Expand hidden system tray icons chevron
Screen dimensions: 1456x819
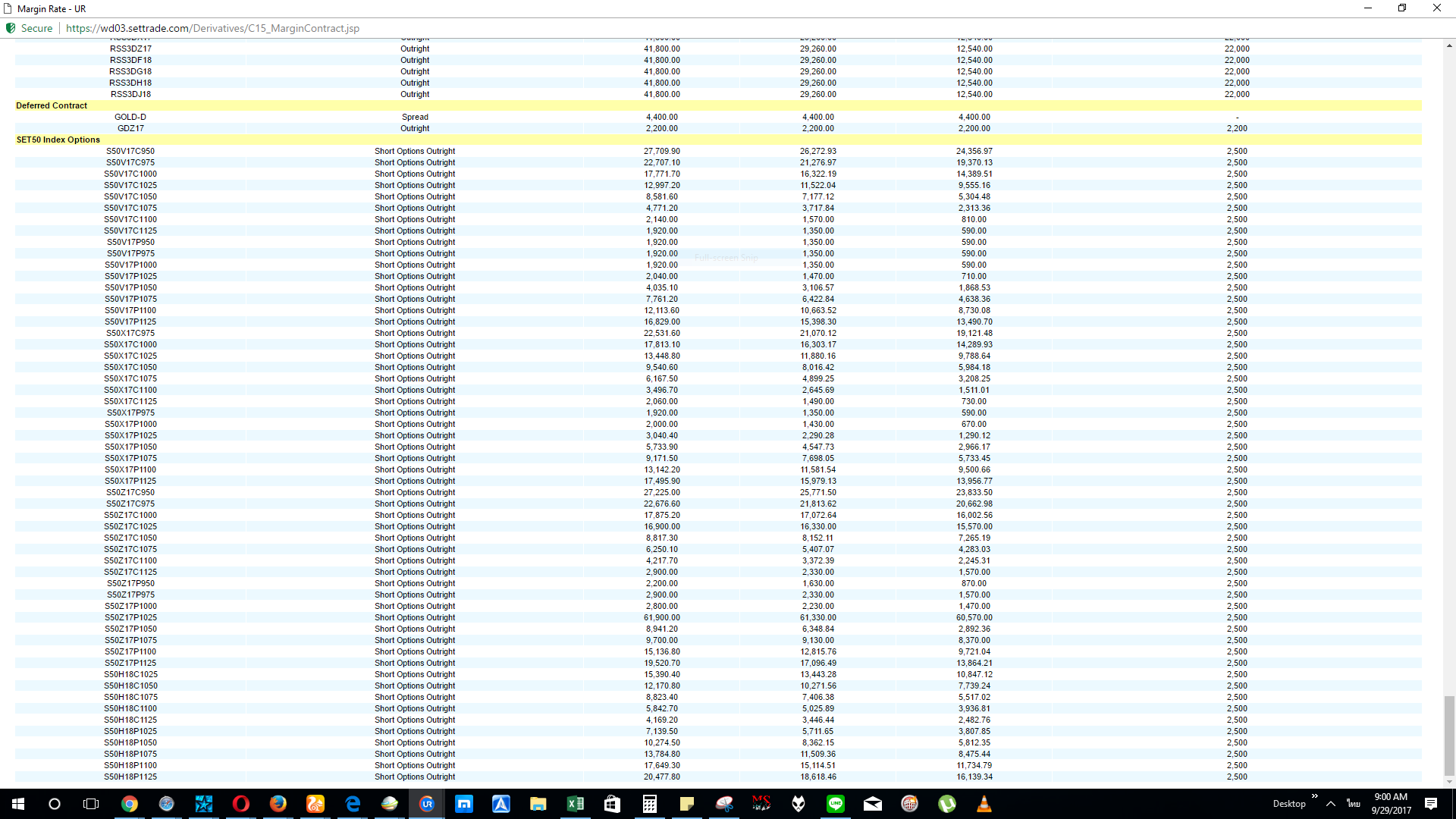1331,804
